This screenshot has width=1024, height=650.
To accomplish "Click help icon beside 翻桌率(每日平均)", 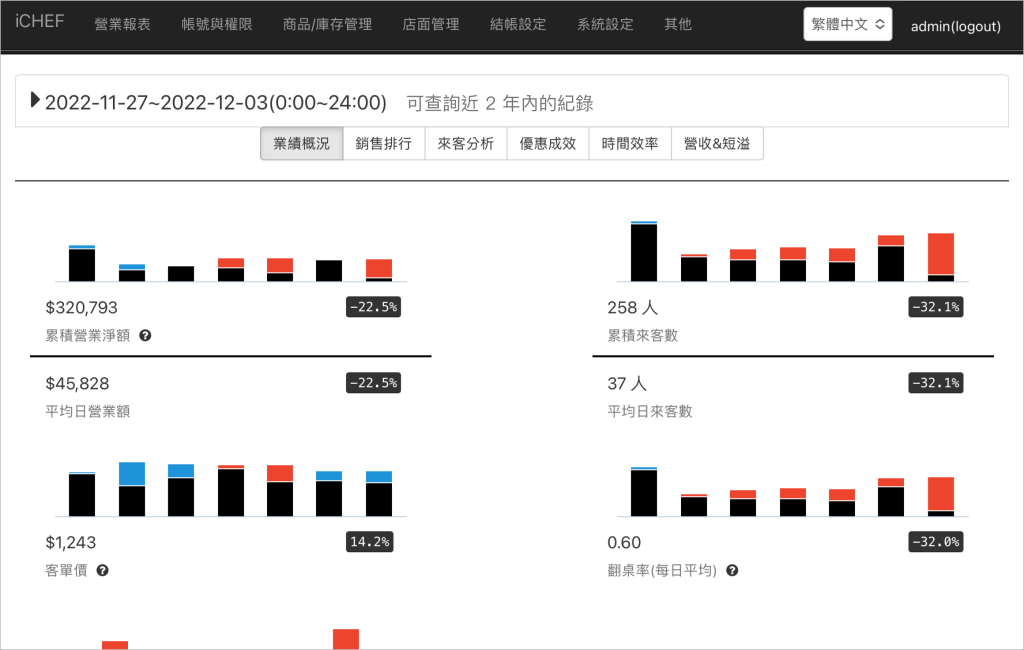I will pos(732,570).
